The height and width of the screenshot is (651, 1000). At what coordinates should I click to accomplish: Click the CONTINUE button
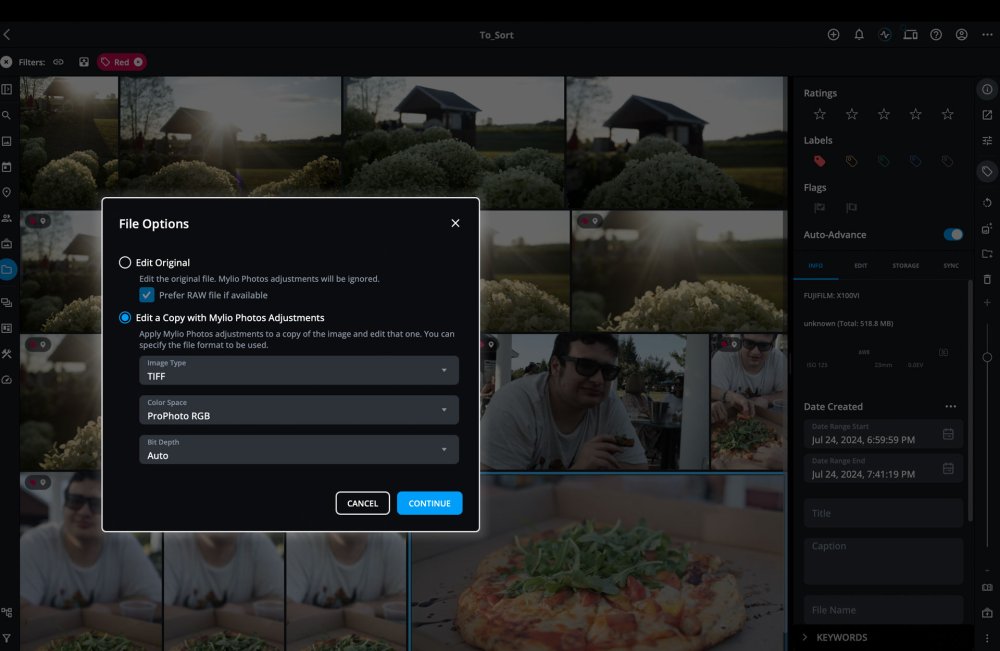click(429, 503)
